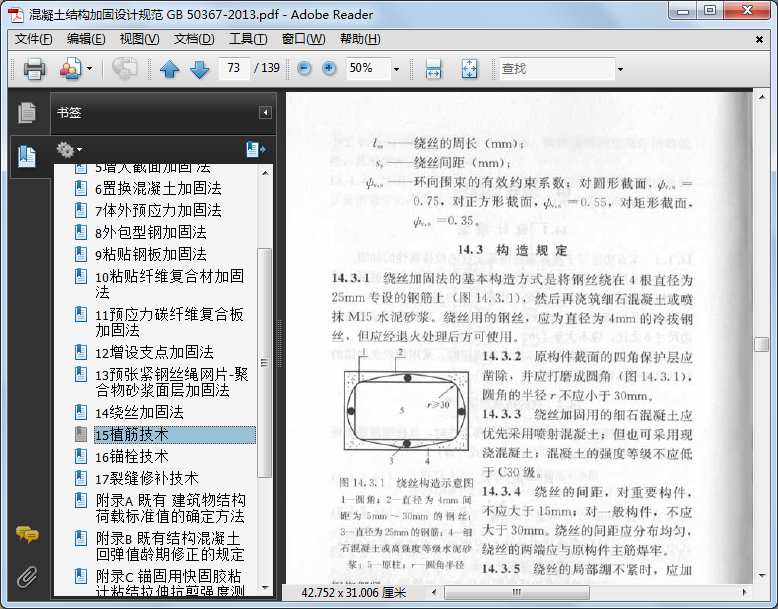Click the zoom percentage field showing 50%
778x609 pixels.
click(368, 68)
